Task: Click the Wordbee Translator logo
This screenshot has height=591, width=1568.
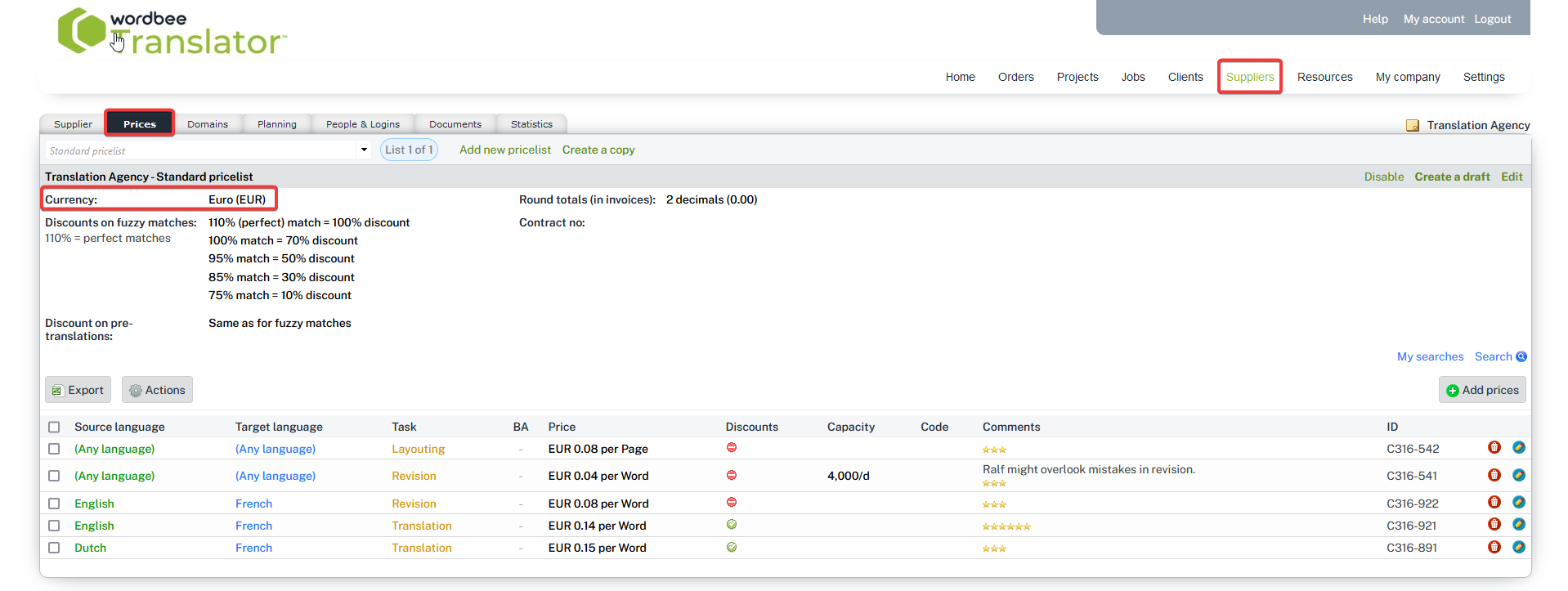Action: 172,32
